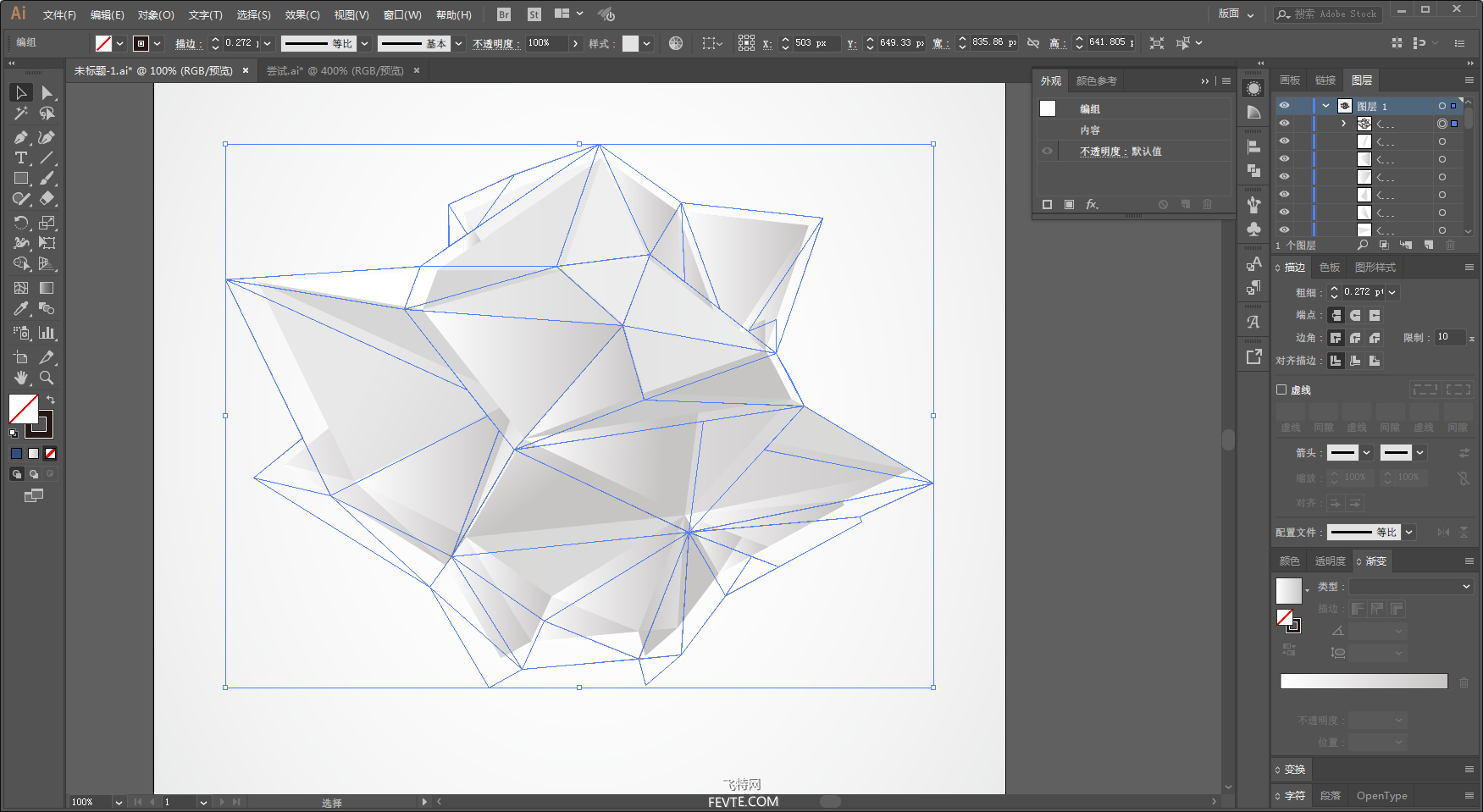Open the 文件(F) menu
This screenshot has height=812, width=1483.
tap(59, 15)
